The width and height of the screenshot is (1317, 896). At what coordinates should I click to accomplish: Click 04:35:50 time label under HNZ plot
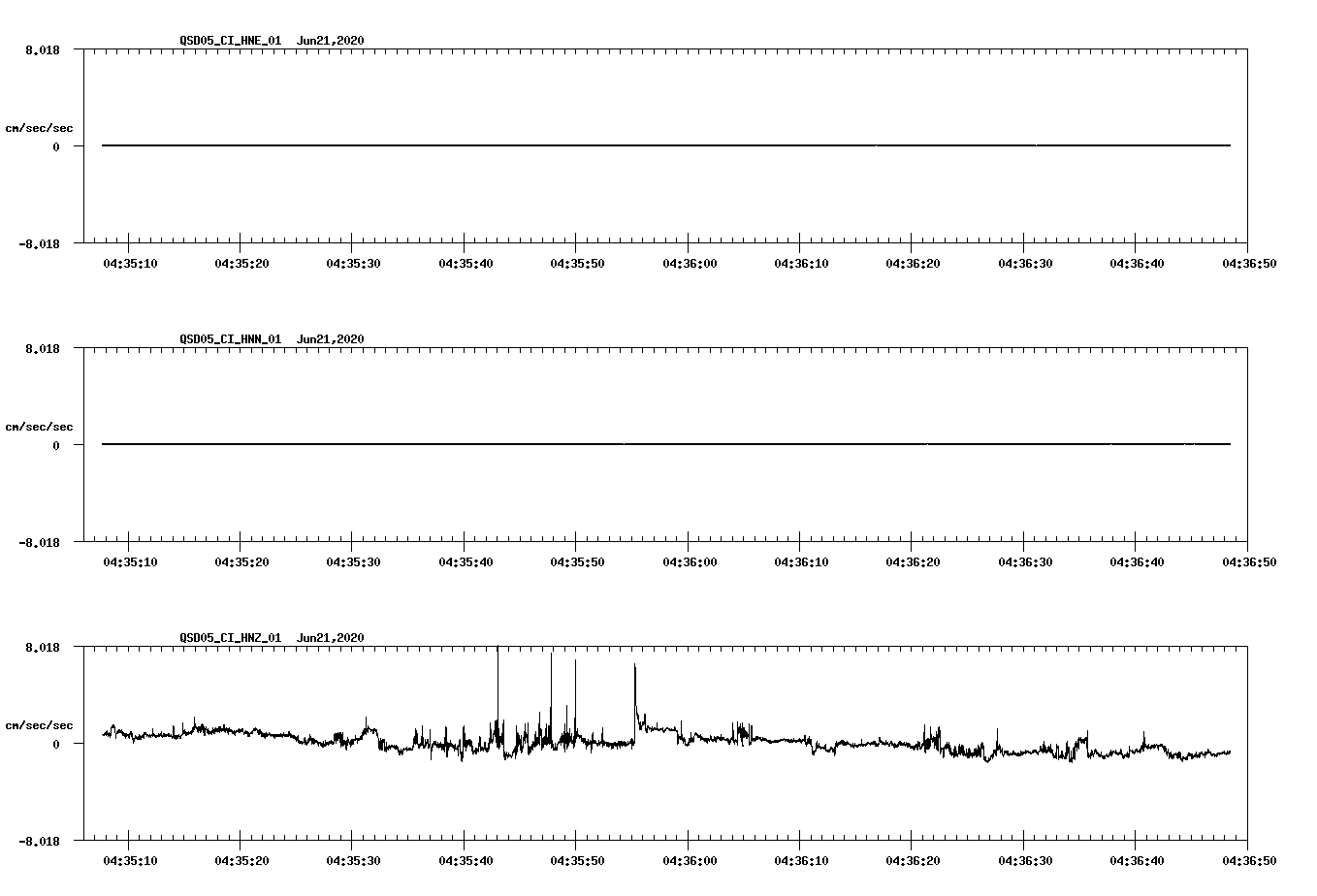pos(577,861)
